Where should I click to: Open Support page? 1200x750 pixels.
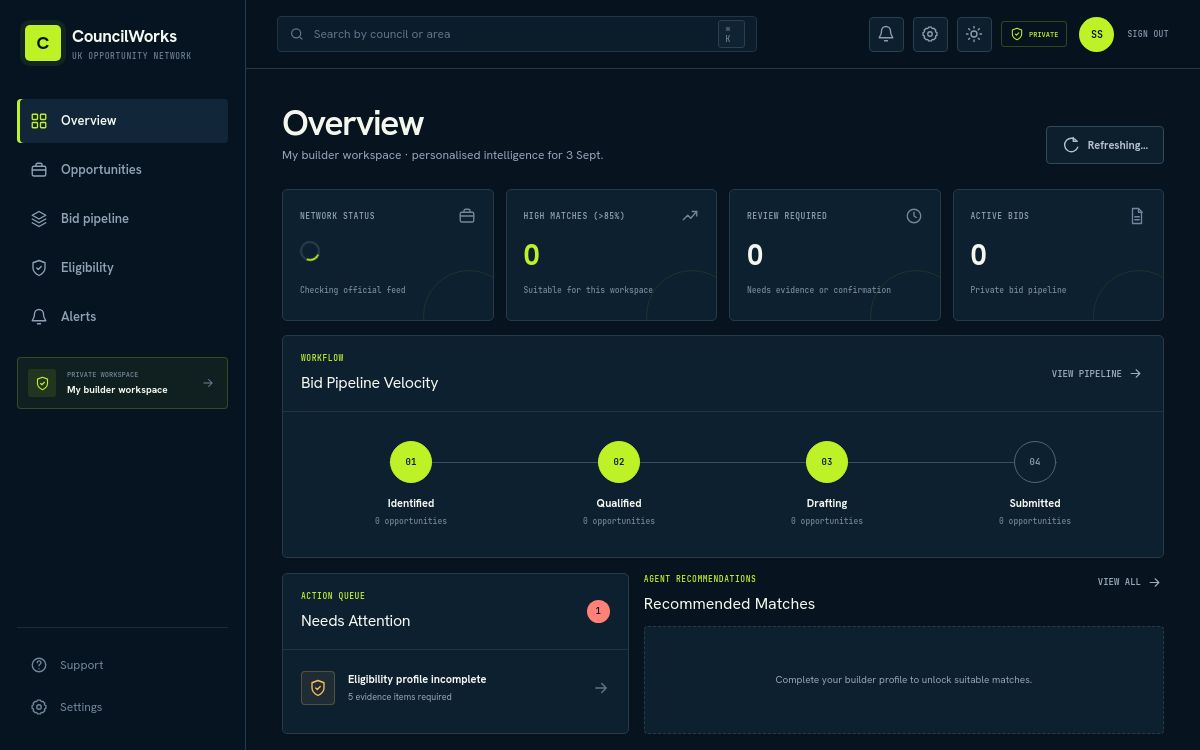pyautogui.click(x=123, y=665)
